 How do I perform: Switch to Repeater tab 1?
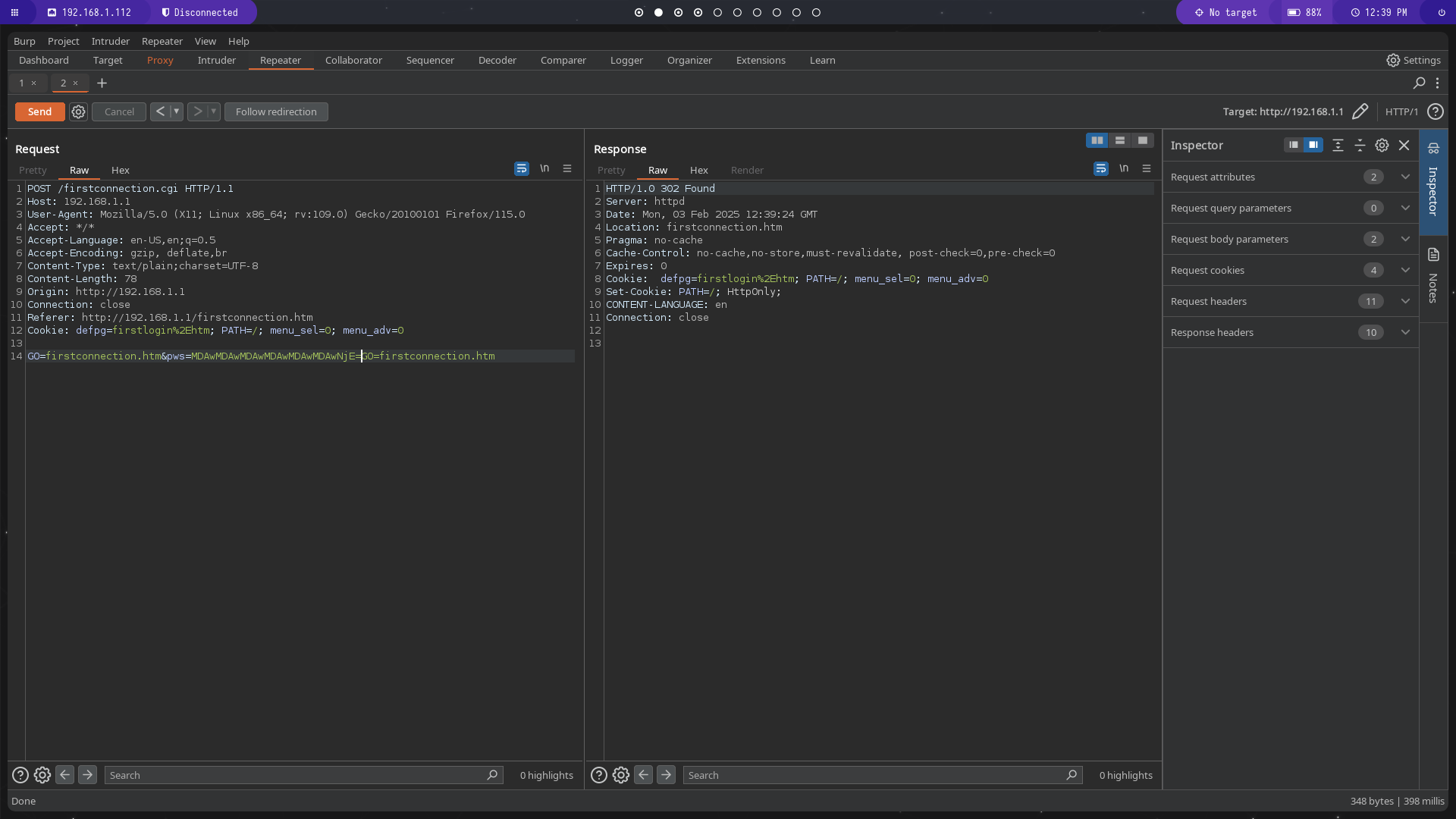(x=22, y=83)
